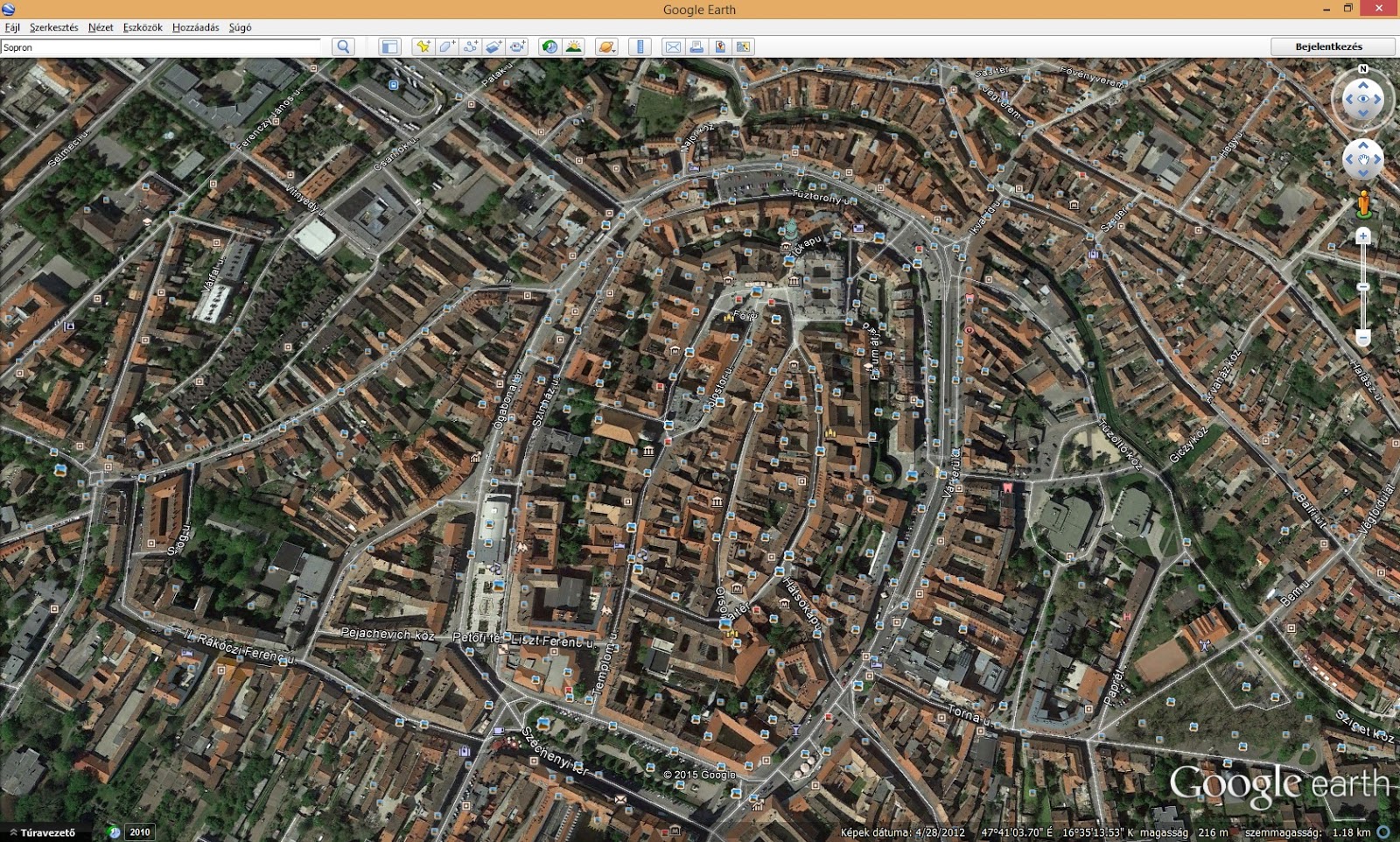Select the Add Path tool
This screenshot has width=1400, height=842.
tap(470, 47)
